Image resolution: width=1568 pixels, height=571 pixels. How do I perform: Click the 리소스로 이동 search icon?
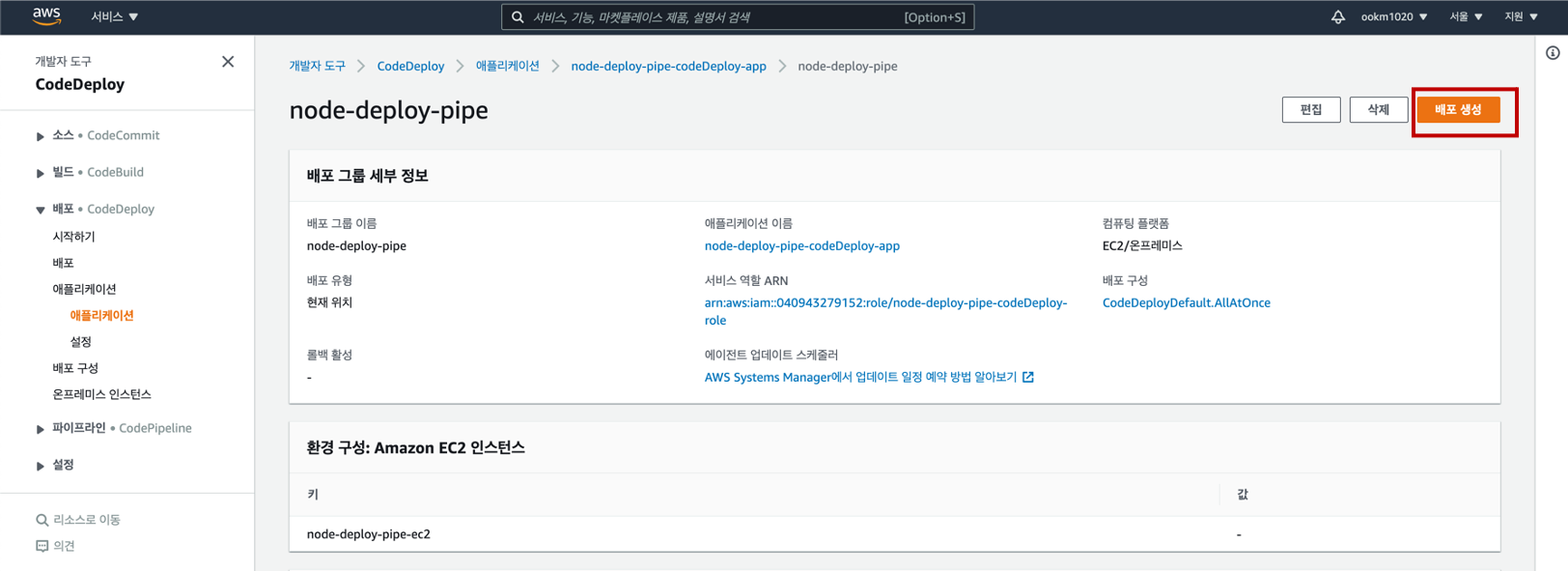pyautogui.click(x=42, y=520)
